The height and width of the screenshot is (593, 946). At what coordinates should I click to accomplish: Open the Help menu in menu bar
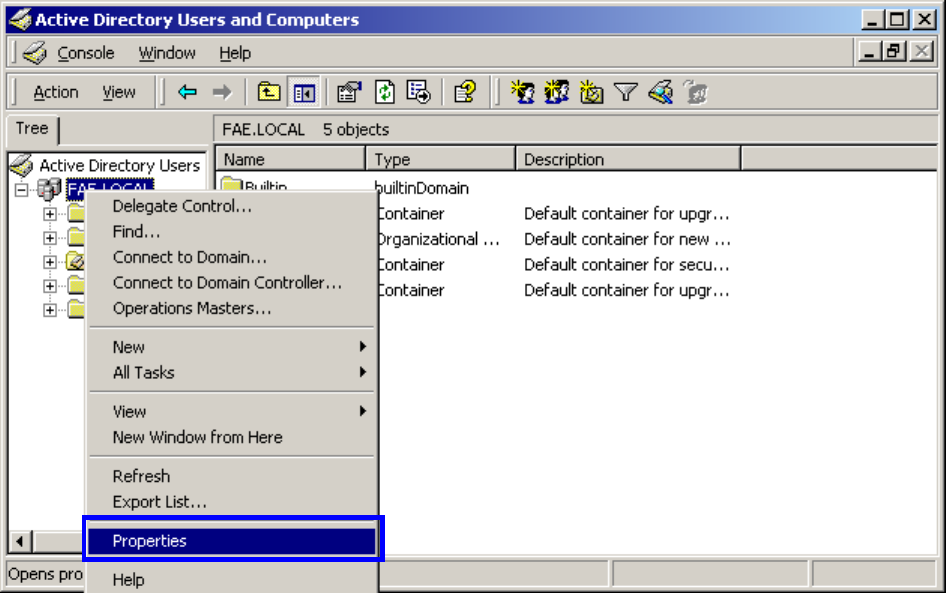point(235,53)
